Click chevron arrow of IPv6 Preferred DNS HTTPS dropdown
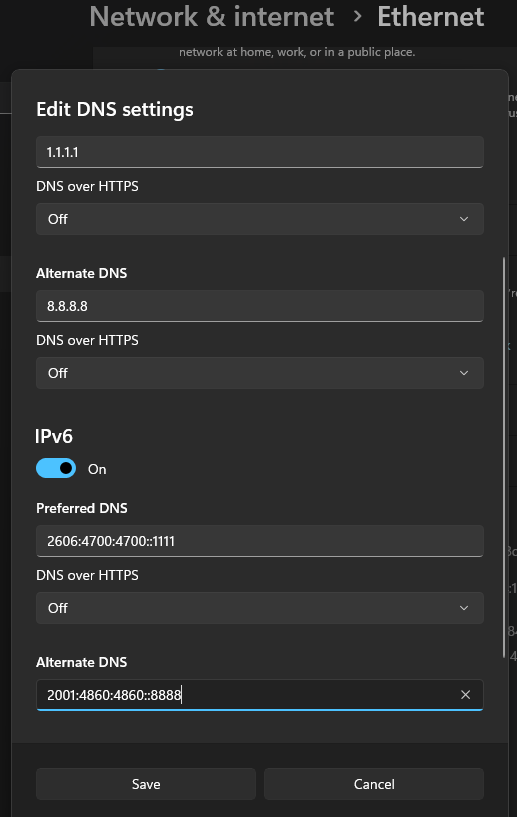Screen dimensions: 517x817 [x=464, y=608]
